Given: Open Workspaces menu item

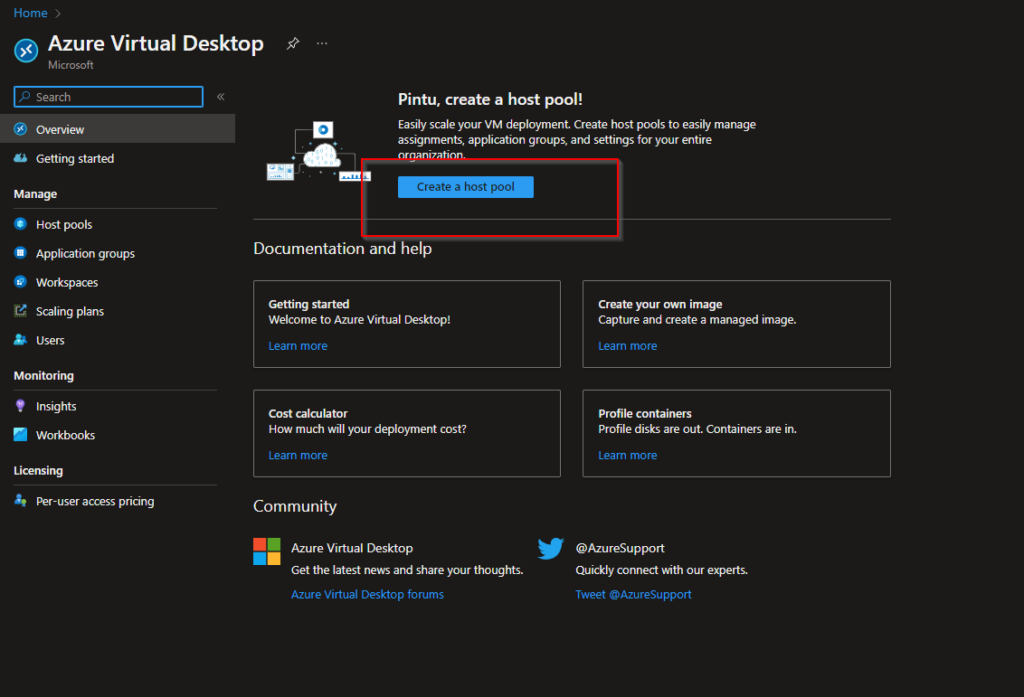Looking at the screenshot, I should pyautogui.click(x=67, y=282).
